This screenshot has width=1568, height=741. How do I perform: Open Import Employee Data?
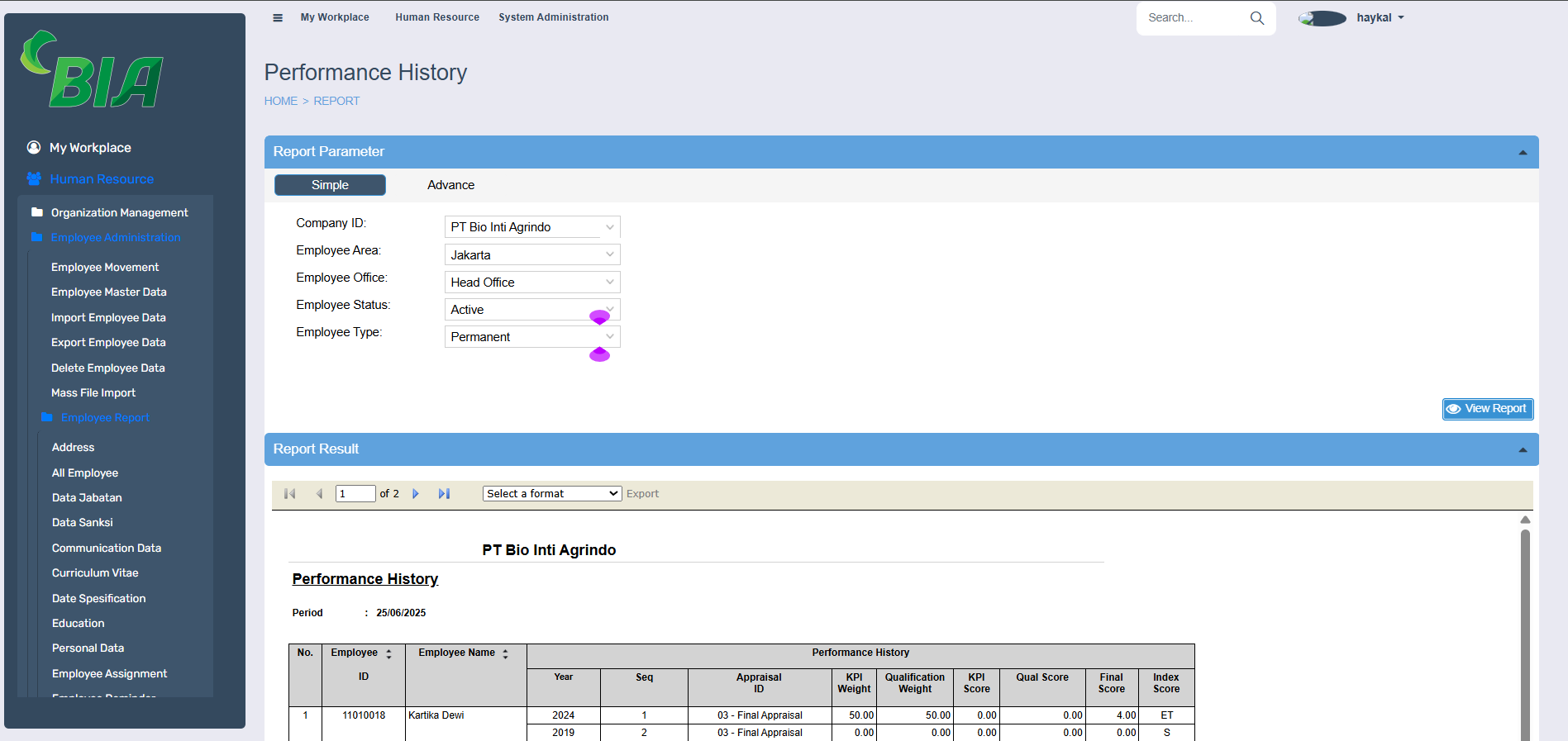(x=108, y=318)
